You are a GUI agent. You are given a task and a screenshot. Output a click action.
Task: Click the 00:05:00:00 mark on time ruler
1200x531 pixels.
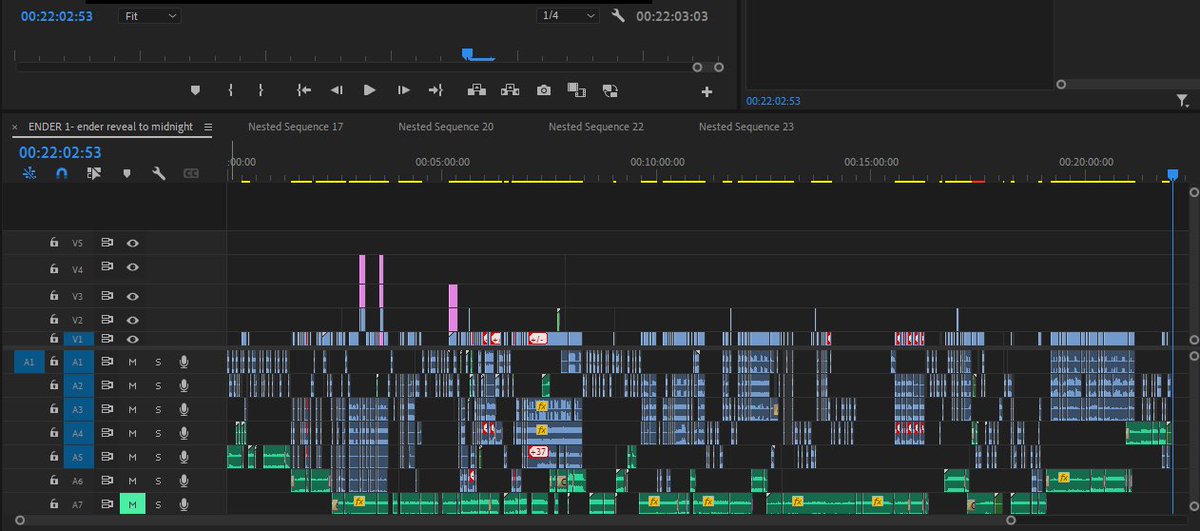coord(443,161)
